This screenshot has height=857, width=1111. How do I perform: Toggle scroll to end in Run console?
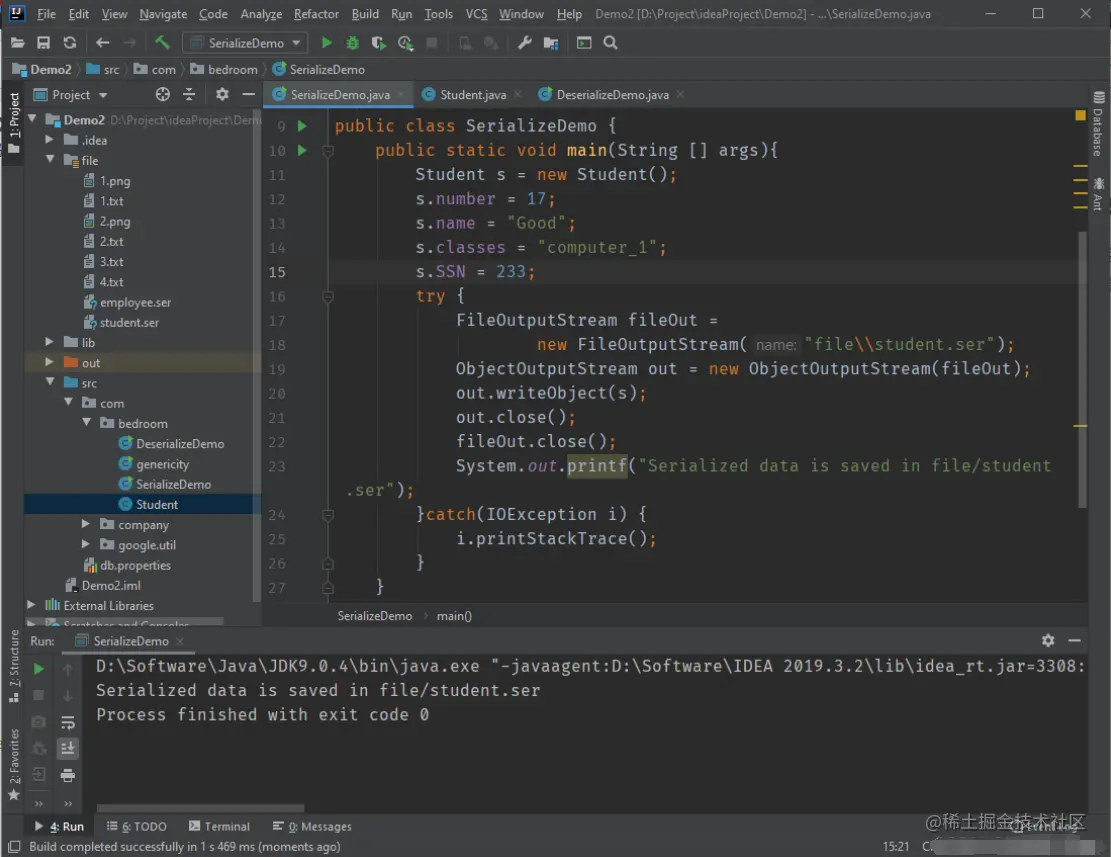coord(68,748)
